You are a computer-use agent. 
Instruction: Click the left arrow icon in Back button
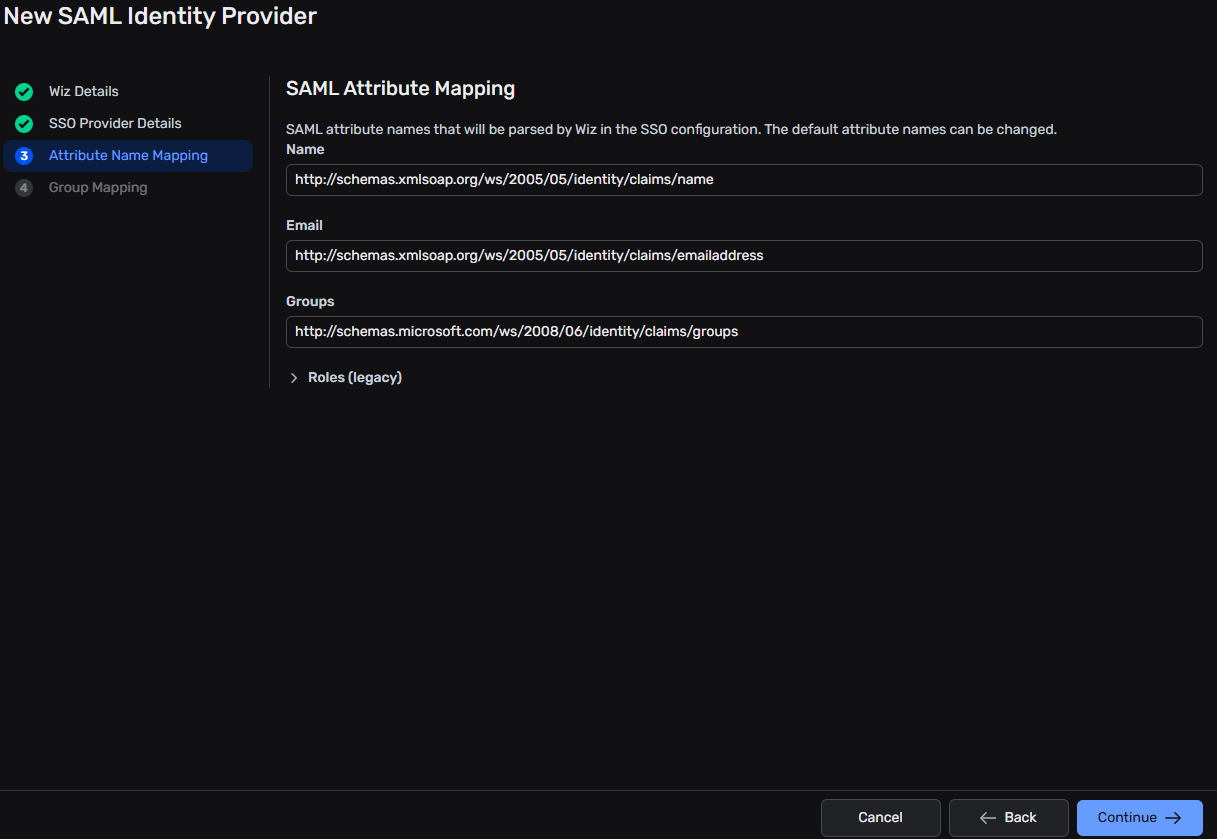click(x=988, y=818)
